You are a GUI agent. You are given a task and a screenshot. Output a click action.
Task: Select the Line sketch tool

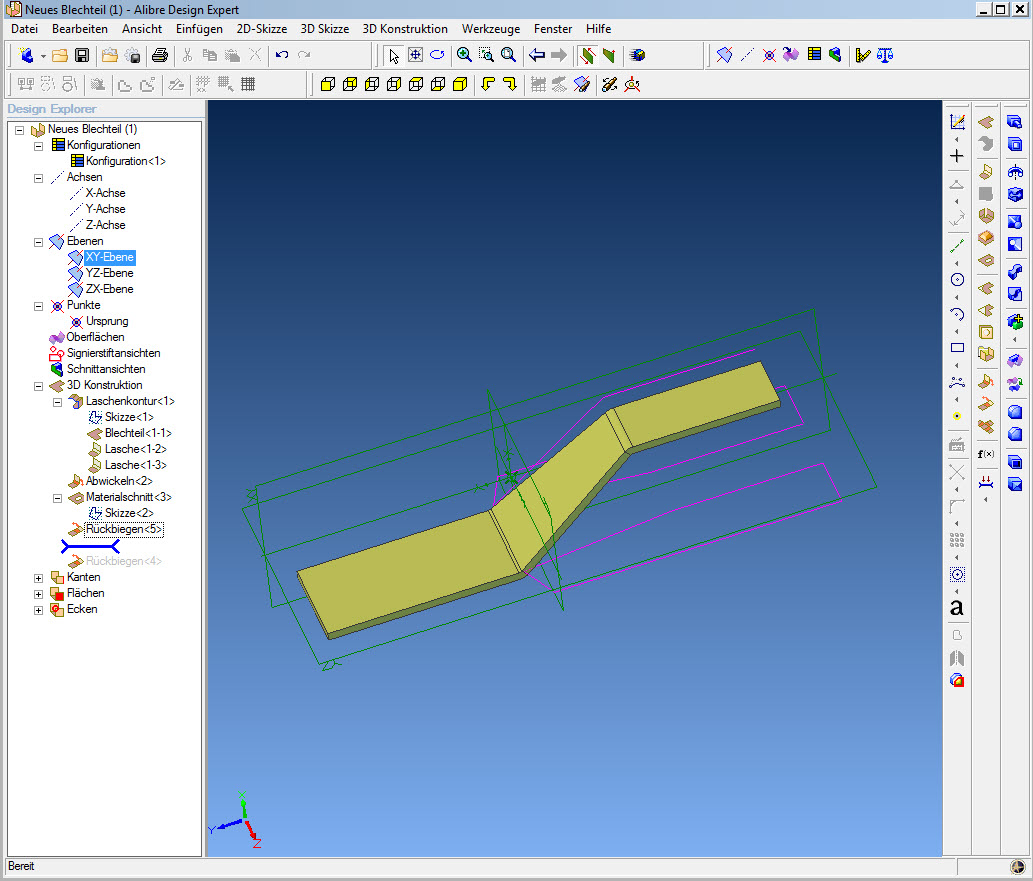[x=957, y=246]
